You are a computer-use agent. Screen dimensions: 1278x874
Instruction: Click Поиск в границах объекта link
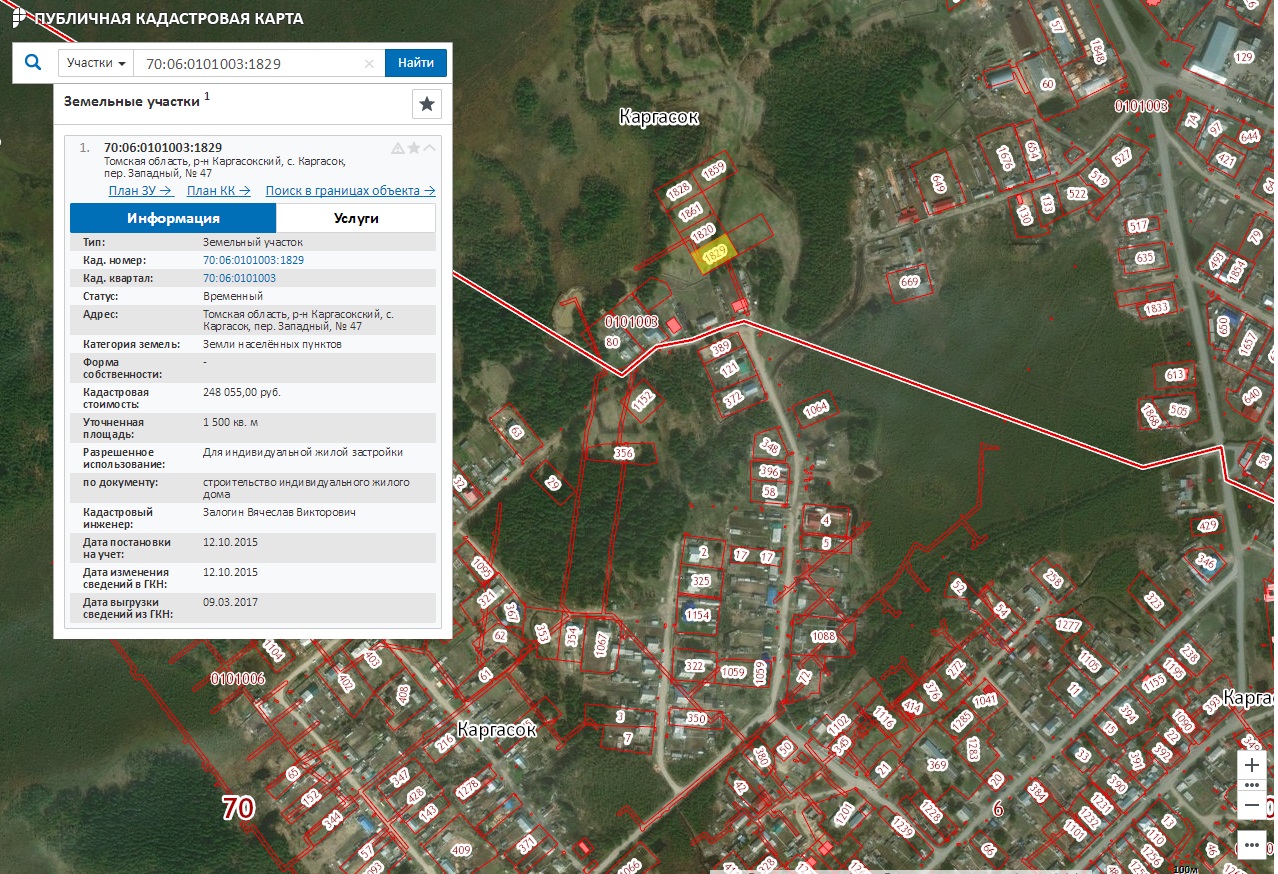pyautogui.click(x=350, y=191)
